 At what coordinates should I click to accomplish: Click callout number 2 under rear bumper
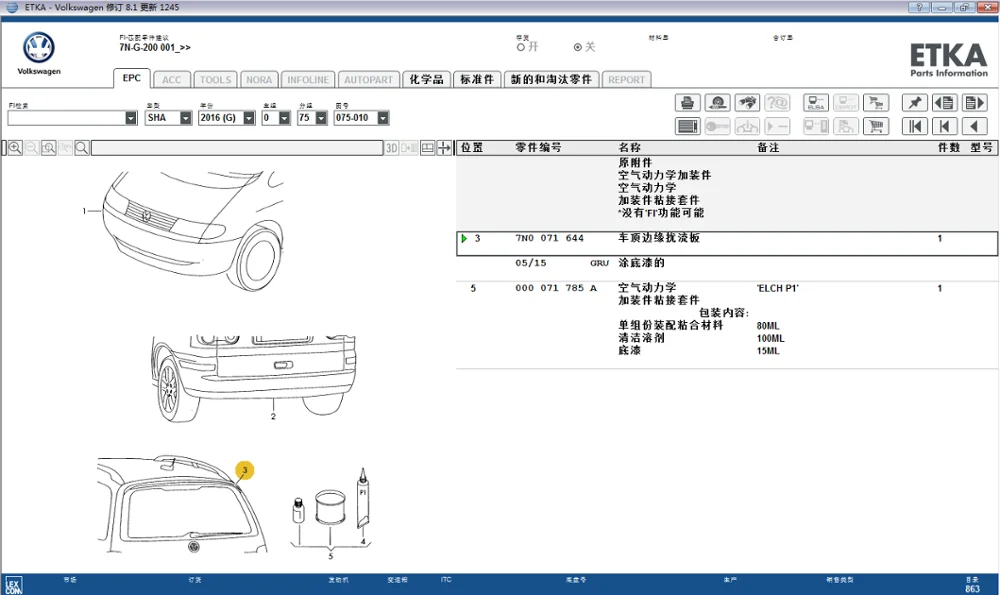click(273, 416)
